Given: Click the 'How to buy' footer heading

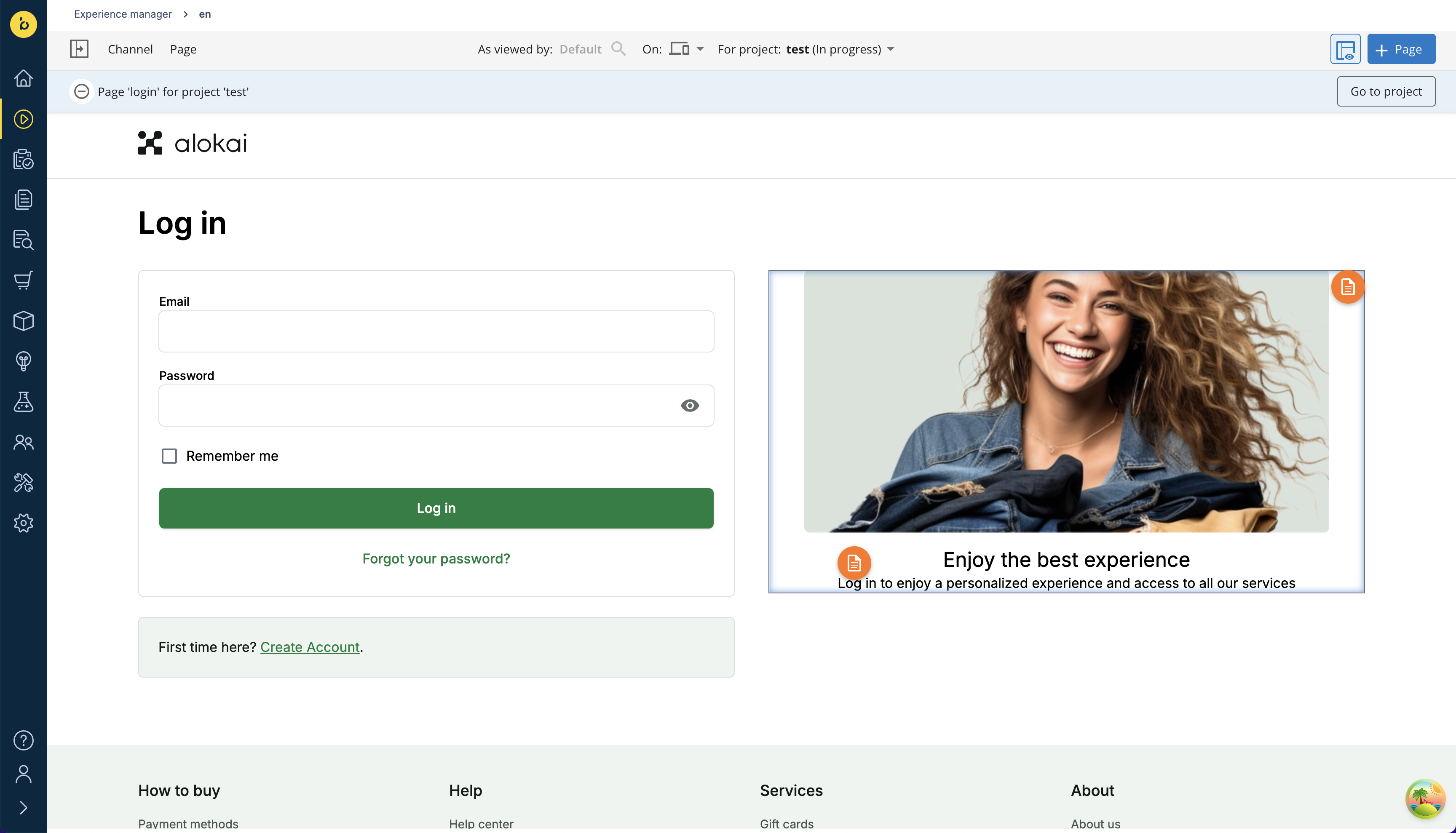Looking at the screenshot, I should (179, 790).
